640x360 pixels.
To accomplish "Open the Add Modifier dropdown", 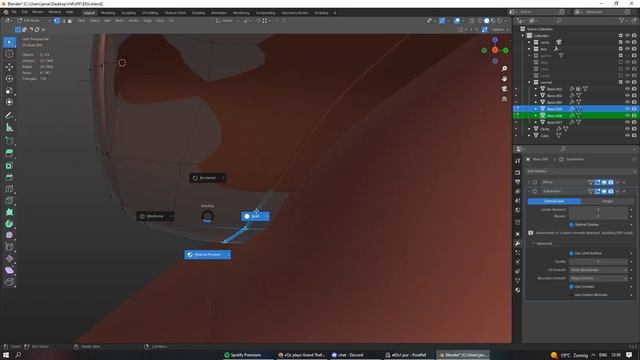I will pyautogui.click(x=580, y=171).
